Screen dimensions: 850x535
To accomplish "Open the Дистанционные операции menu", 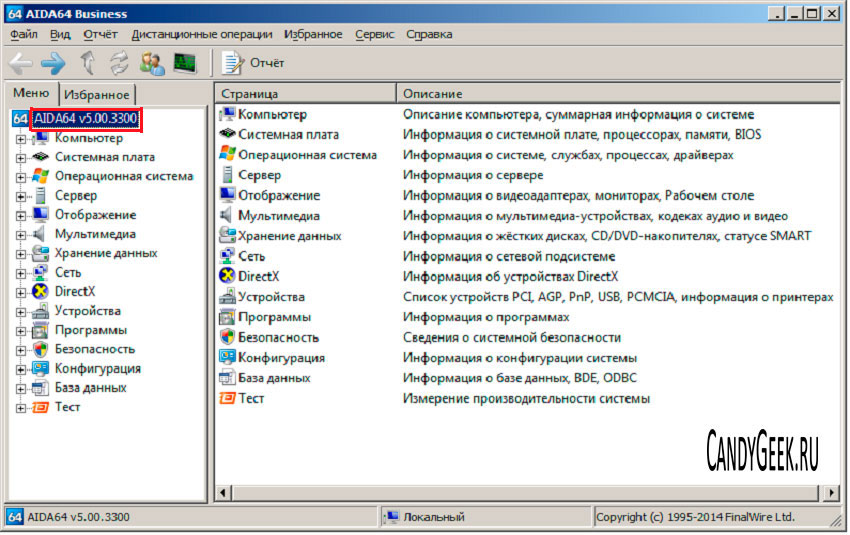I will click(202, 34).
